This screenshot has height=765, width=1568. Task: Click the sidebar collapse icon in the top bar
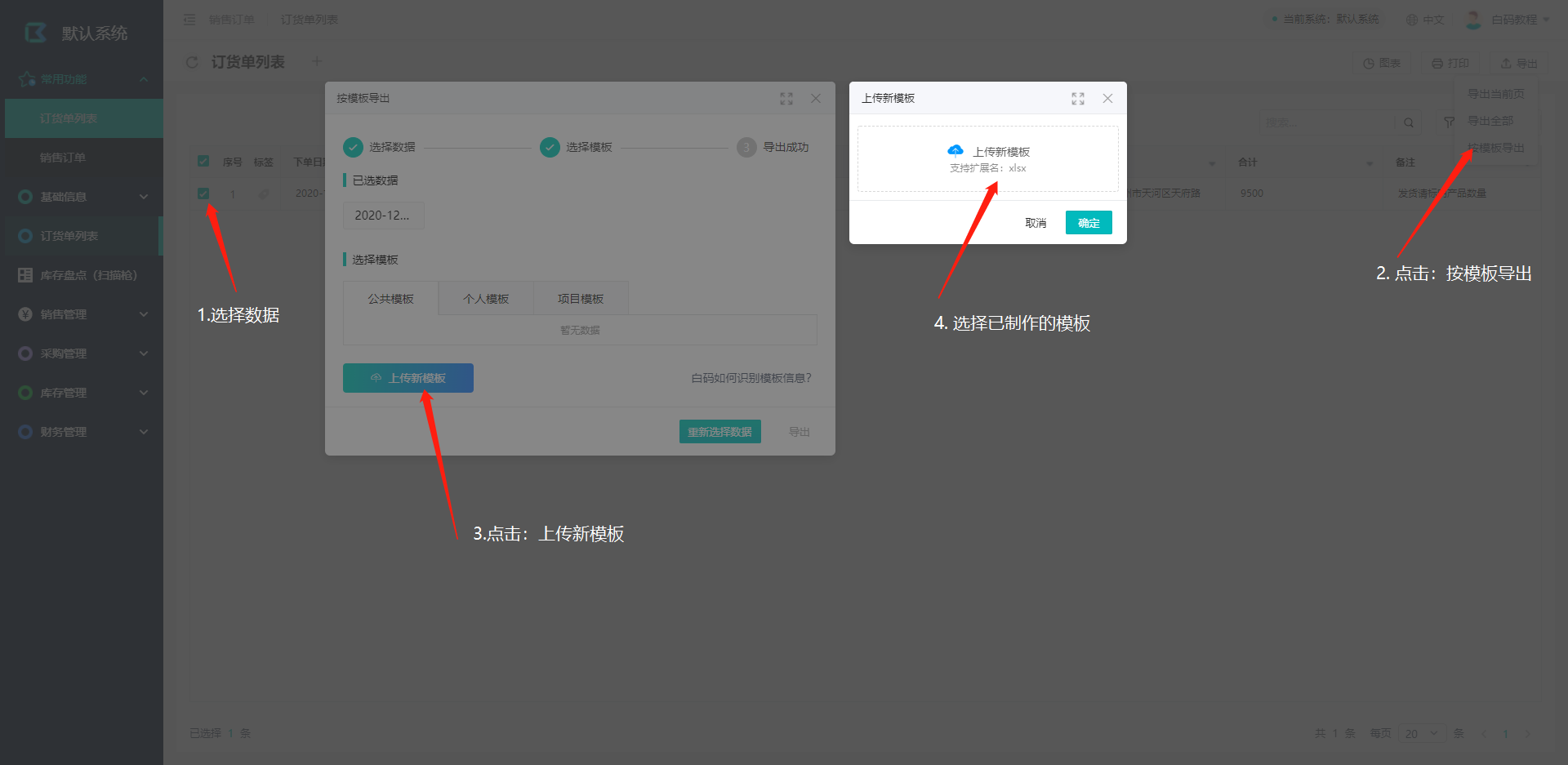(x=189, y=20)
